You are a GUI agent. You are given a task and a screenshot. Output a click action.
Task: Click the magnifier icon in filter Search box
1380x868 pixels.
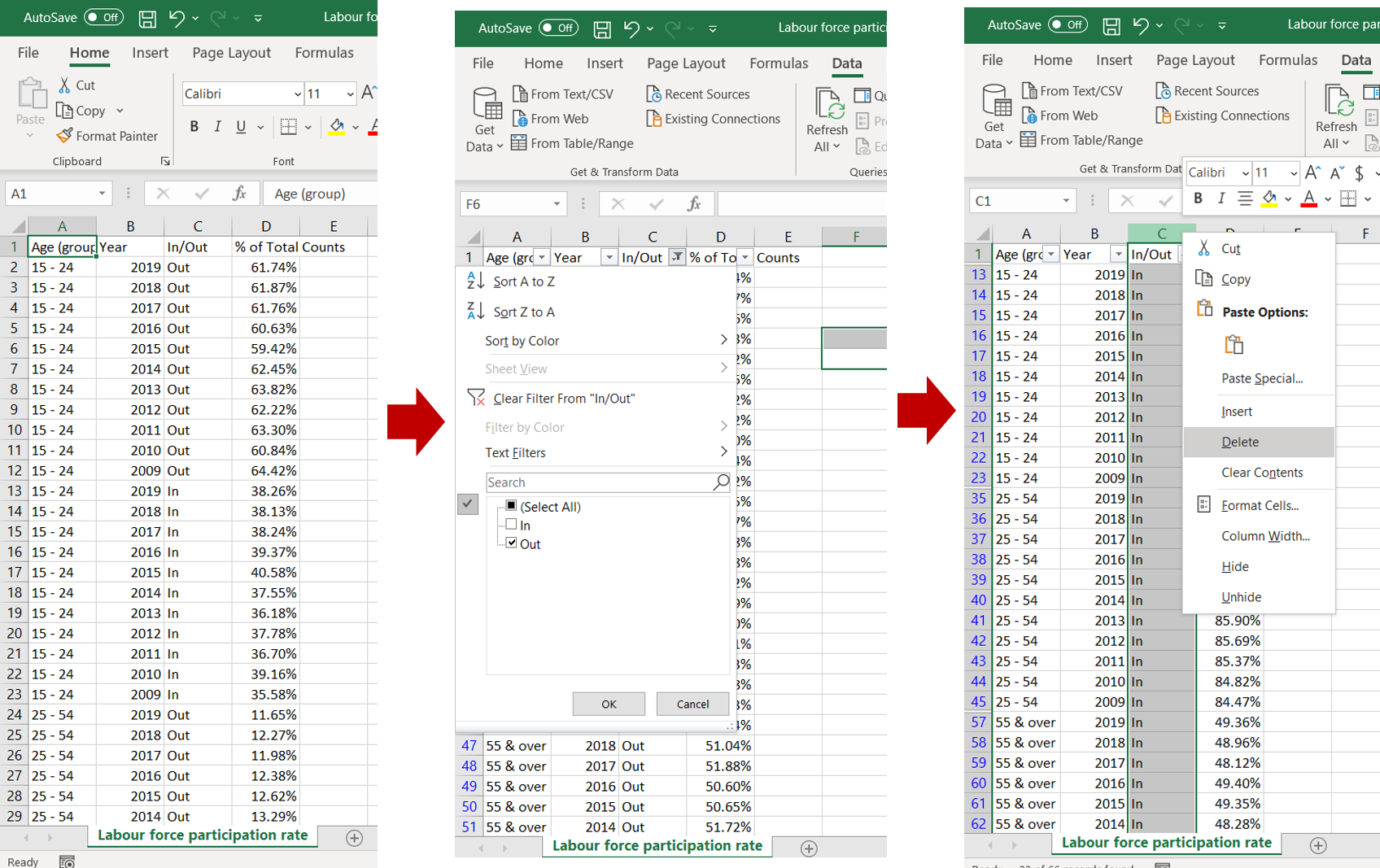(x=720, y=482)
